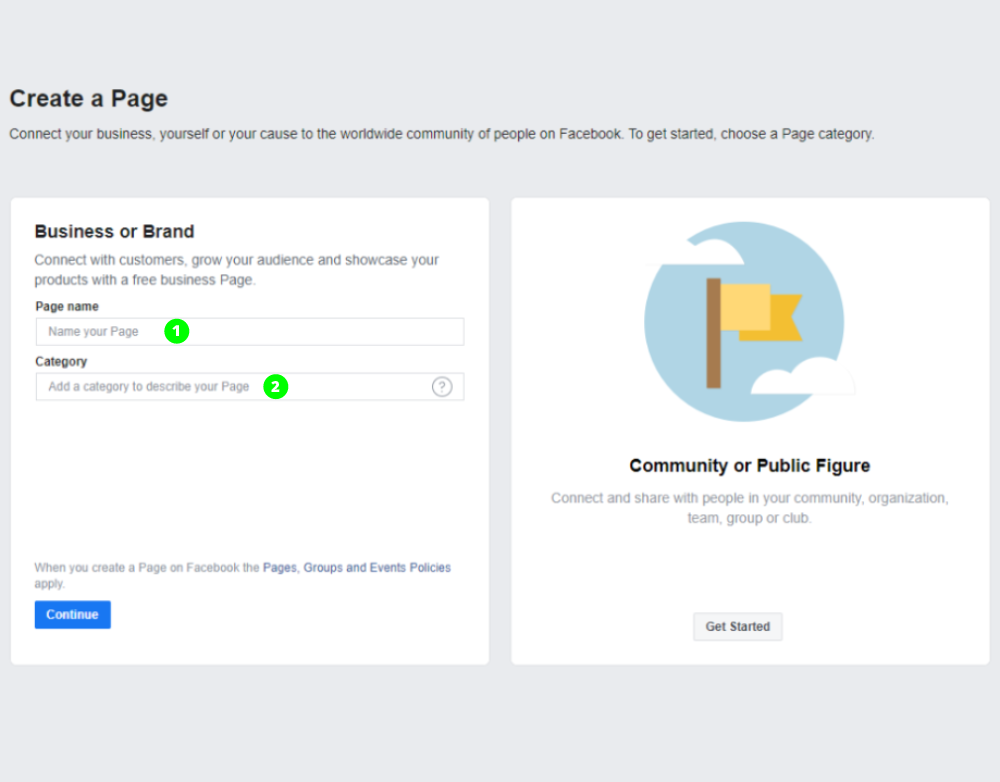This screenshot has height=782, width=1000.
Task: Click the green marker labeled 2
Action: point(277,385)
